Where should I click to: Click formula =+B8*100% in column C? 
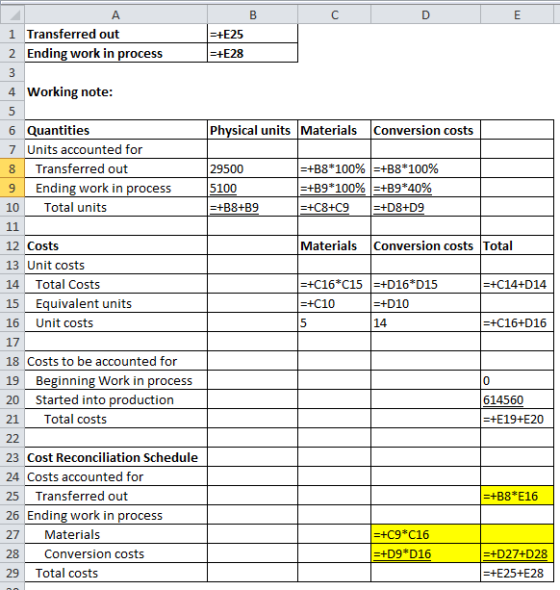334,169
